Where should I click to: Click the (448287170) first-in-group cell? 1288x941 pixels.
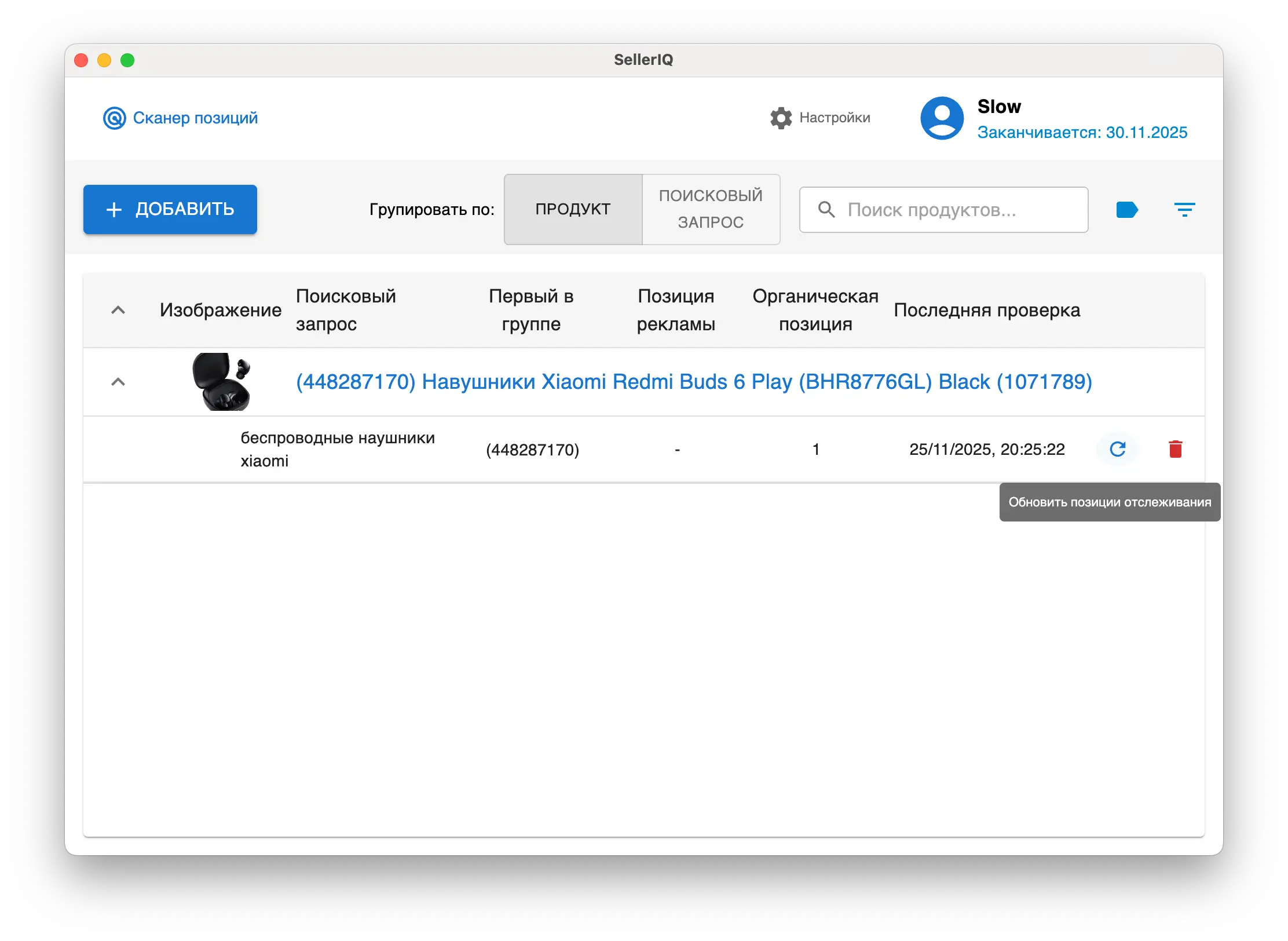(x=532, y=450)
